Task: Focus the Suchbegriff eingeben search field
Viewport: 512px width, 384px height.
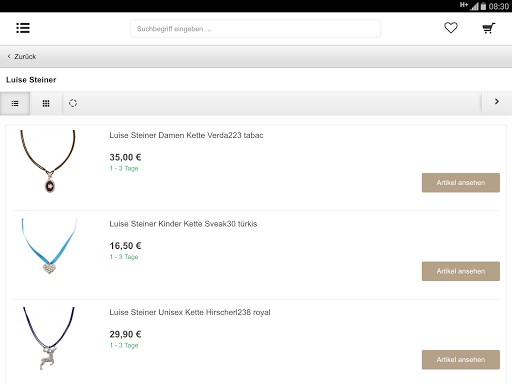Action: click(255, 29)
